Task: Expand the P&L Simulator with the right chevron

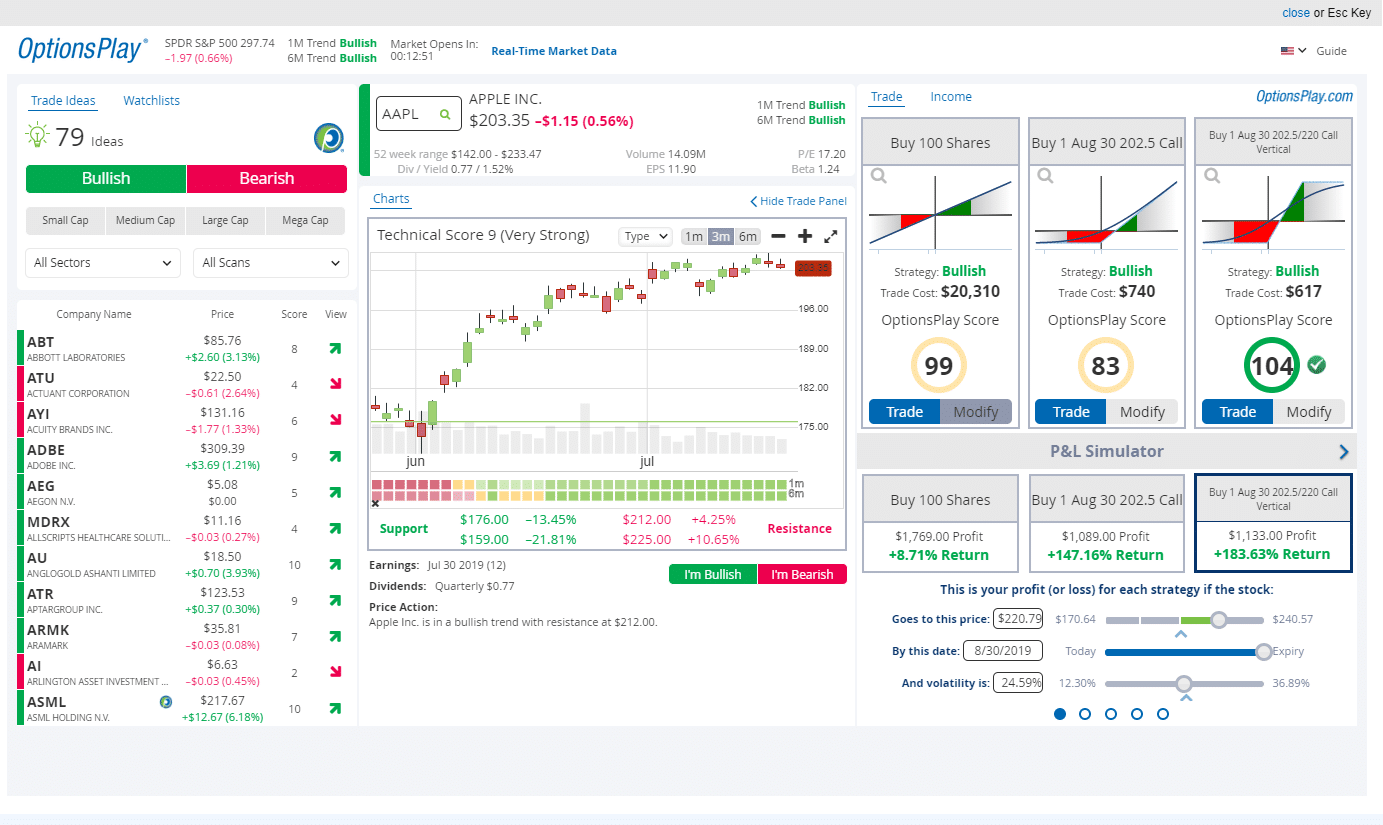Action: [1344, 452]
